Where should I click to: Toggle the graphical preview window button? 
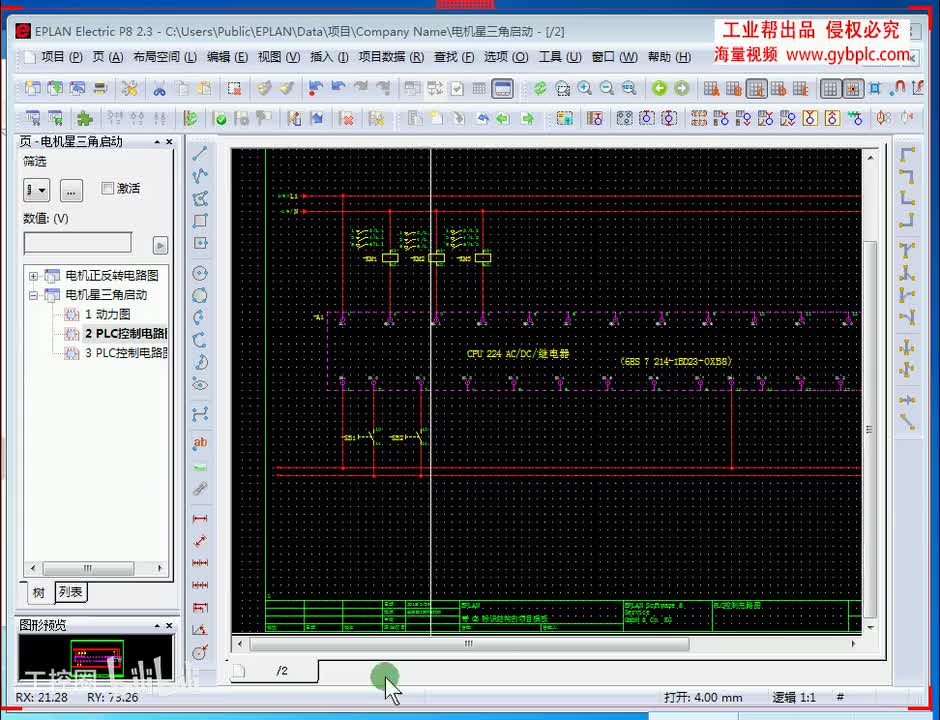pyautogui.click(x=502, y=89)
